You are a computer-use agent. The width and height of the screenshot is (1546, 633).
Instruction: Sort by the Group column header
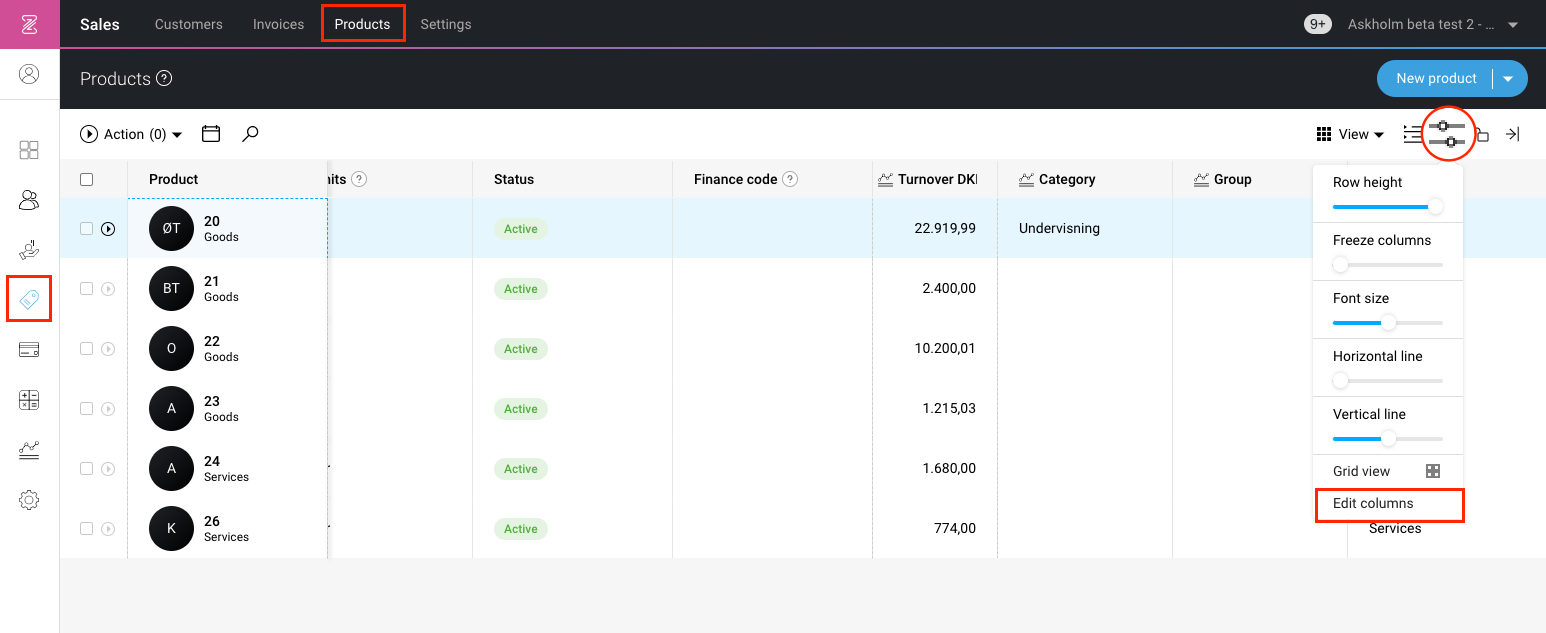click(1233, 179)
